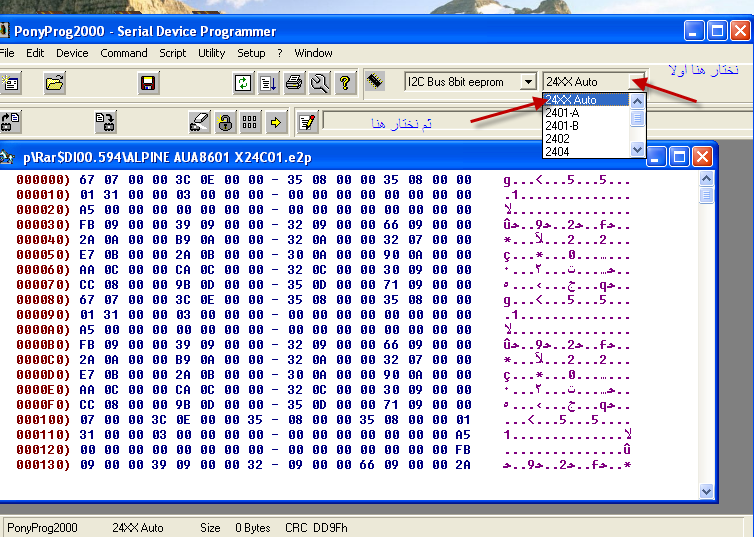Click the Reload Files green arrows icon

pos(243,83)
